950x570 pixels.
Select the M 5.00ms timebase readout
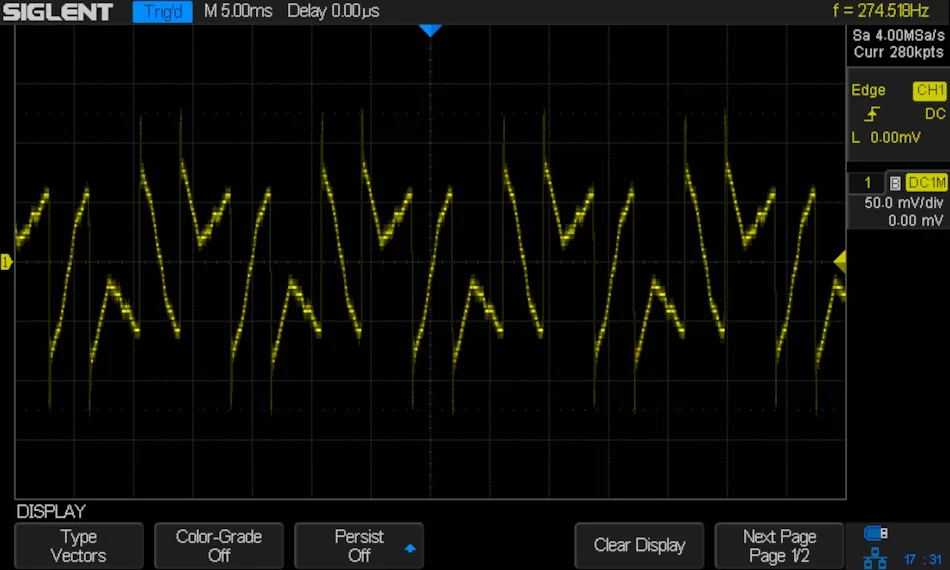[238, 11]
